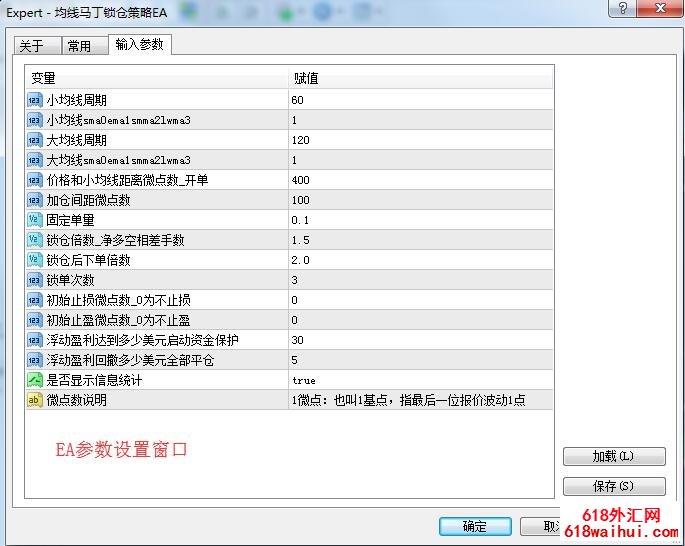Edit the value 1.5 for 锁仓倍数
Viewport: 685px width, 546px height.
pos(421,240)
